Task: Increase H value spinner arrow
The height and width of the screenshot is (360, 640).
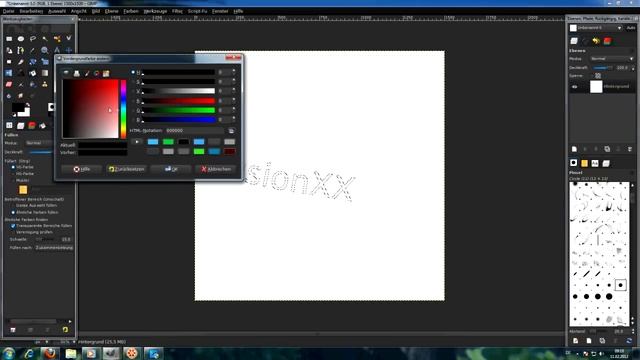Action: pos(234,71)
